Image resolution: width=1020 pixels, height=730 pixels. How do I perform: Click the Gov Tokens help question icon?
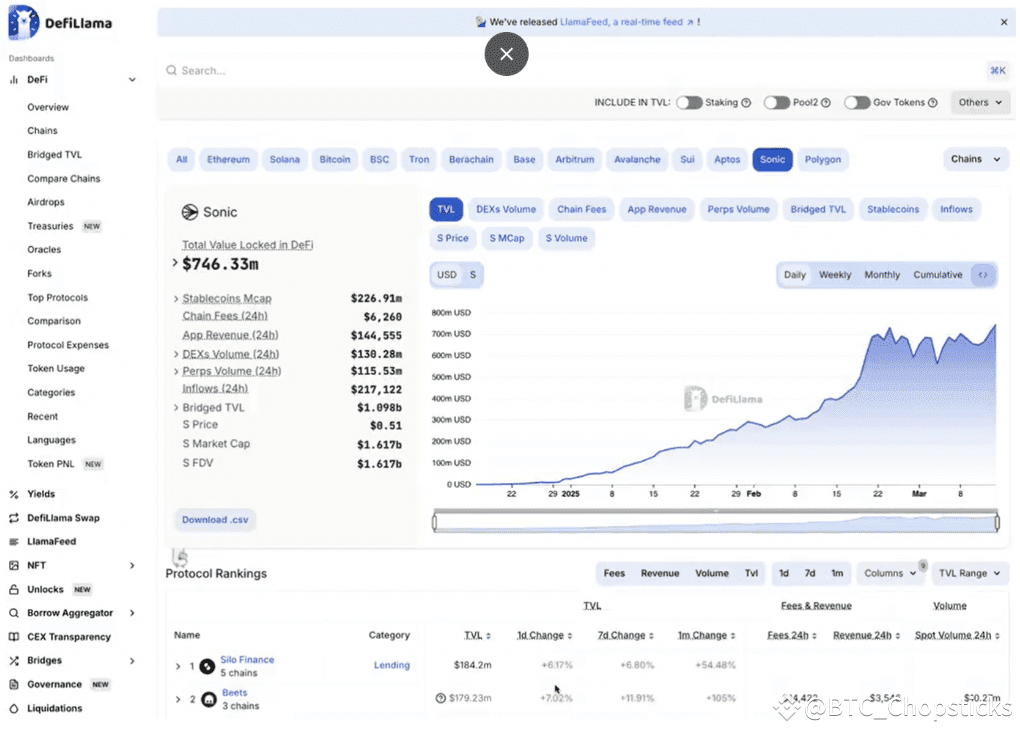(x=932, y=103)
